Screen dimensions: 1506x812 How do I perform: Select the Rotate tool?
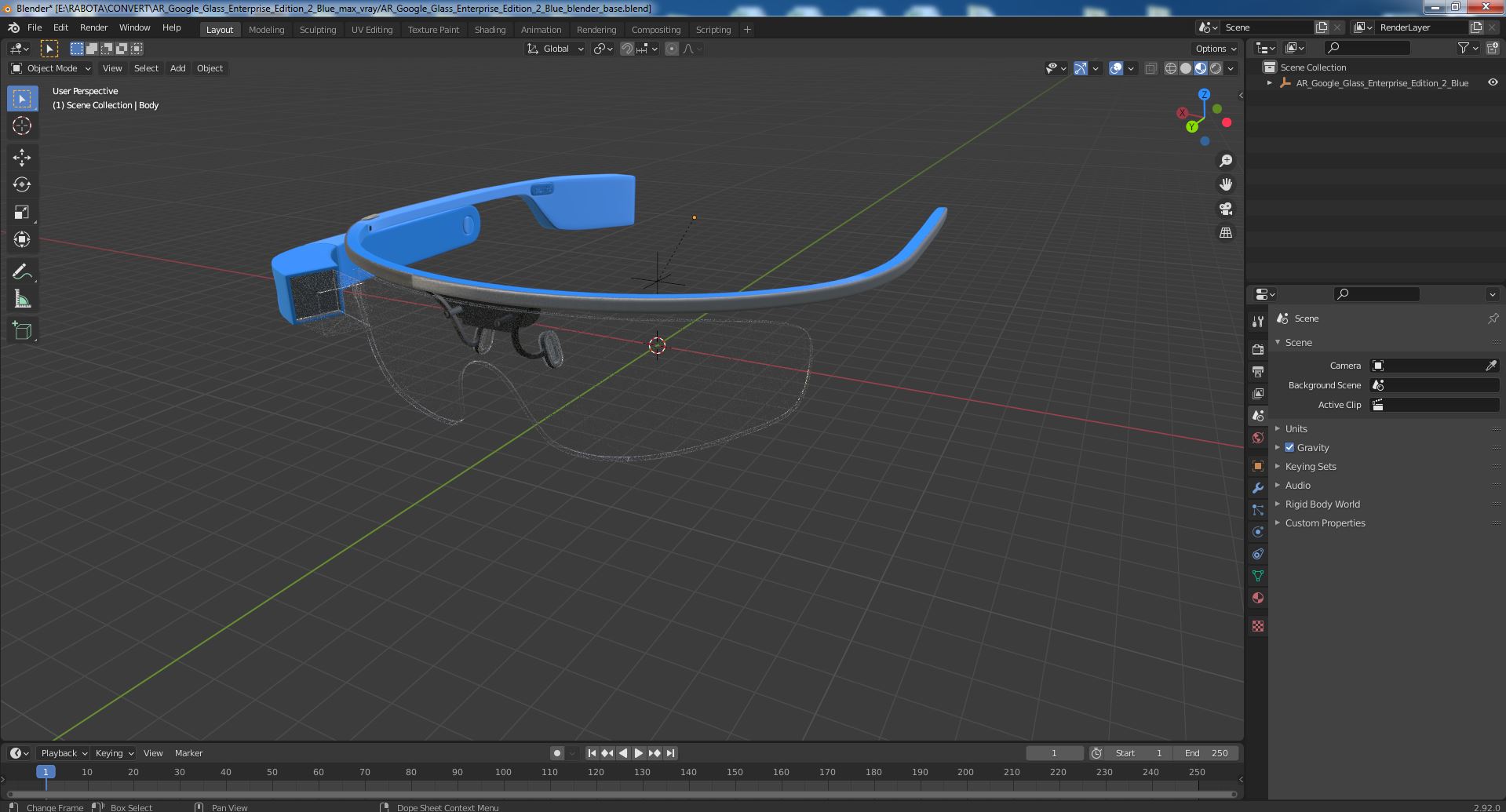(22, 184)
